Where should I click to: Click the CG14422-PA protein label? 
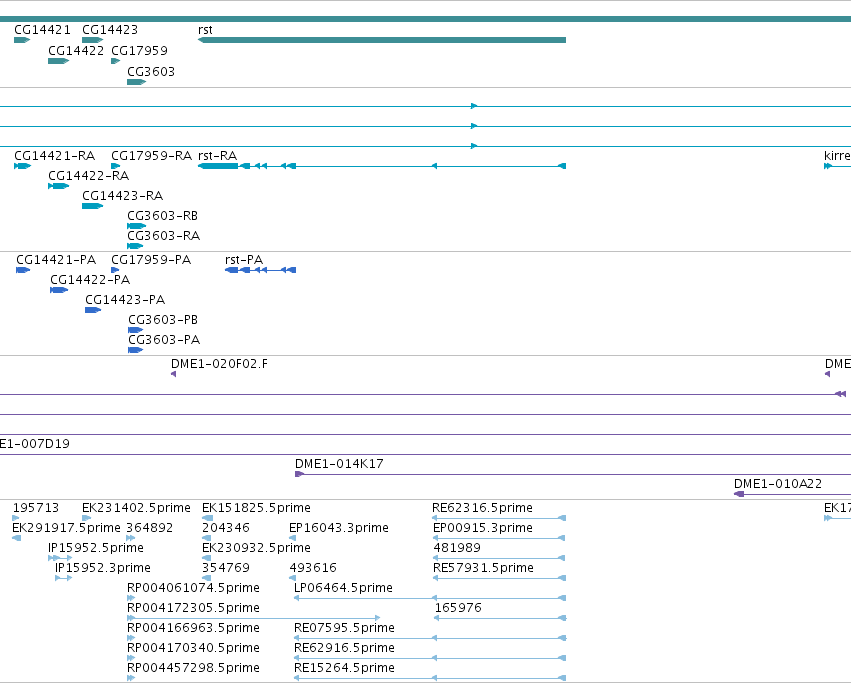(x=90, y=280)
